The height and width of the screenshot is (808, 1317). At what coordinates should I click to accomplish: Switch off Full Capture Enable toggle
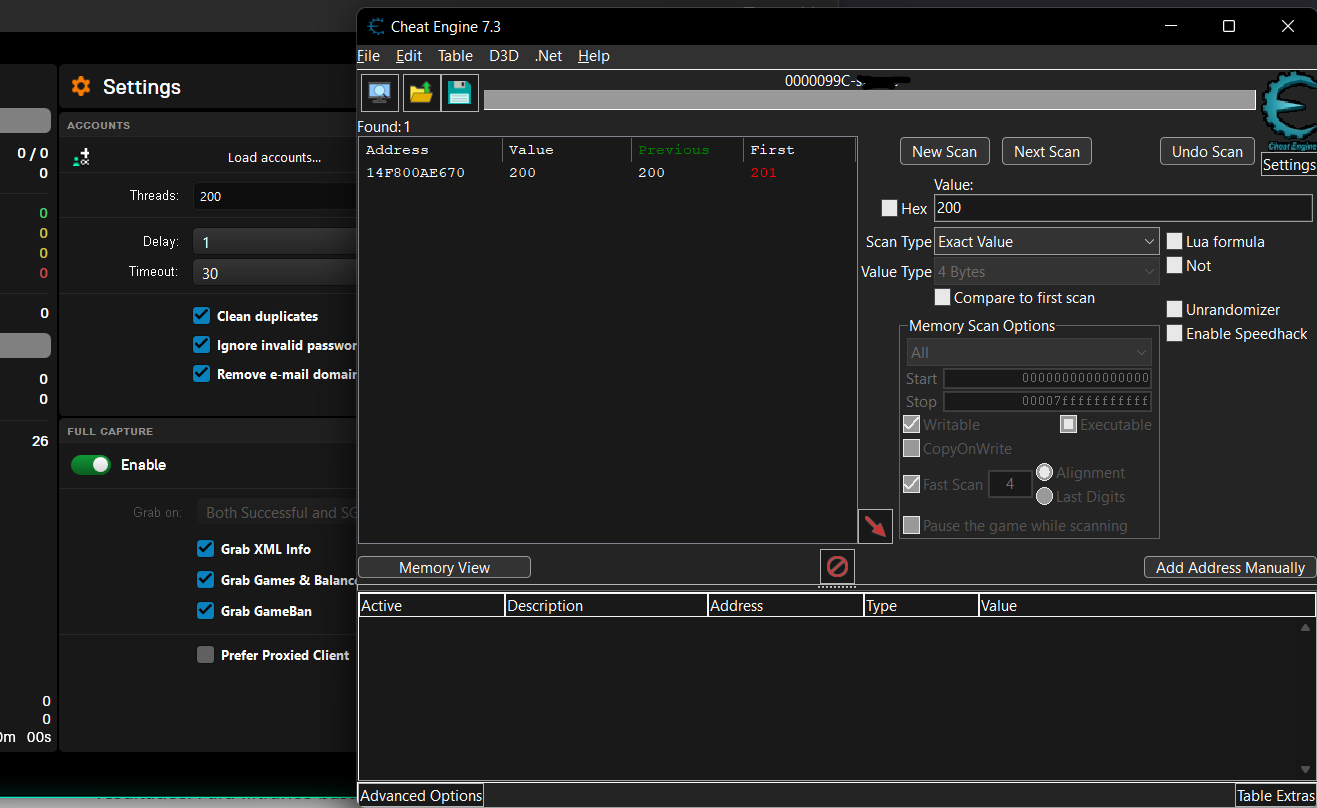point(91,465)
